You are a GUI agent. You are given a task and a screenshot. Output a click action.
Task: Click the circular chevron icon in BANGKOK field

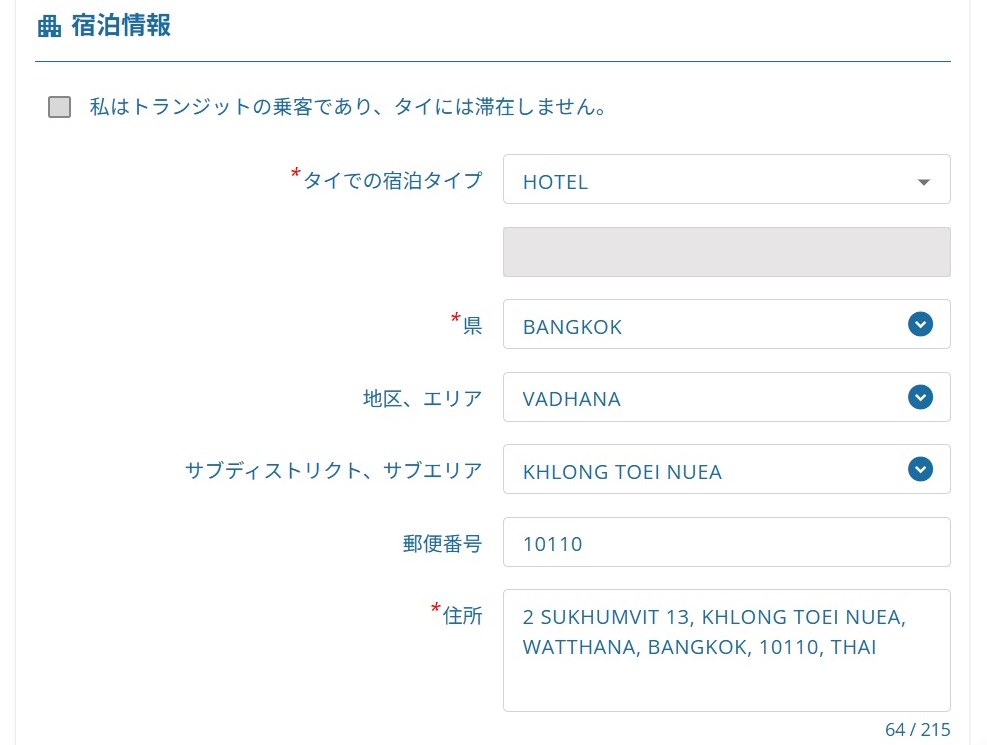920,324
